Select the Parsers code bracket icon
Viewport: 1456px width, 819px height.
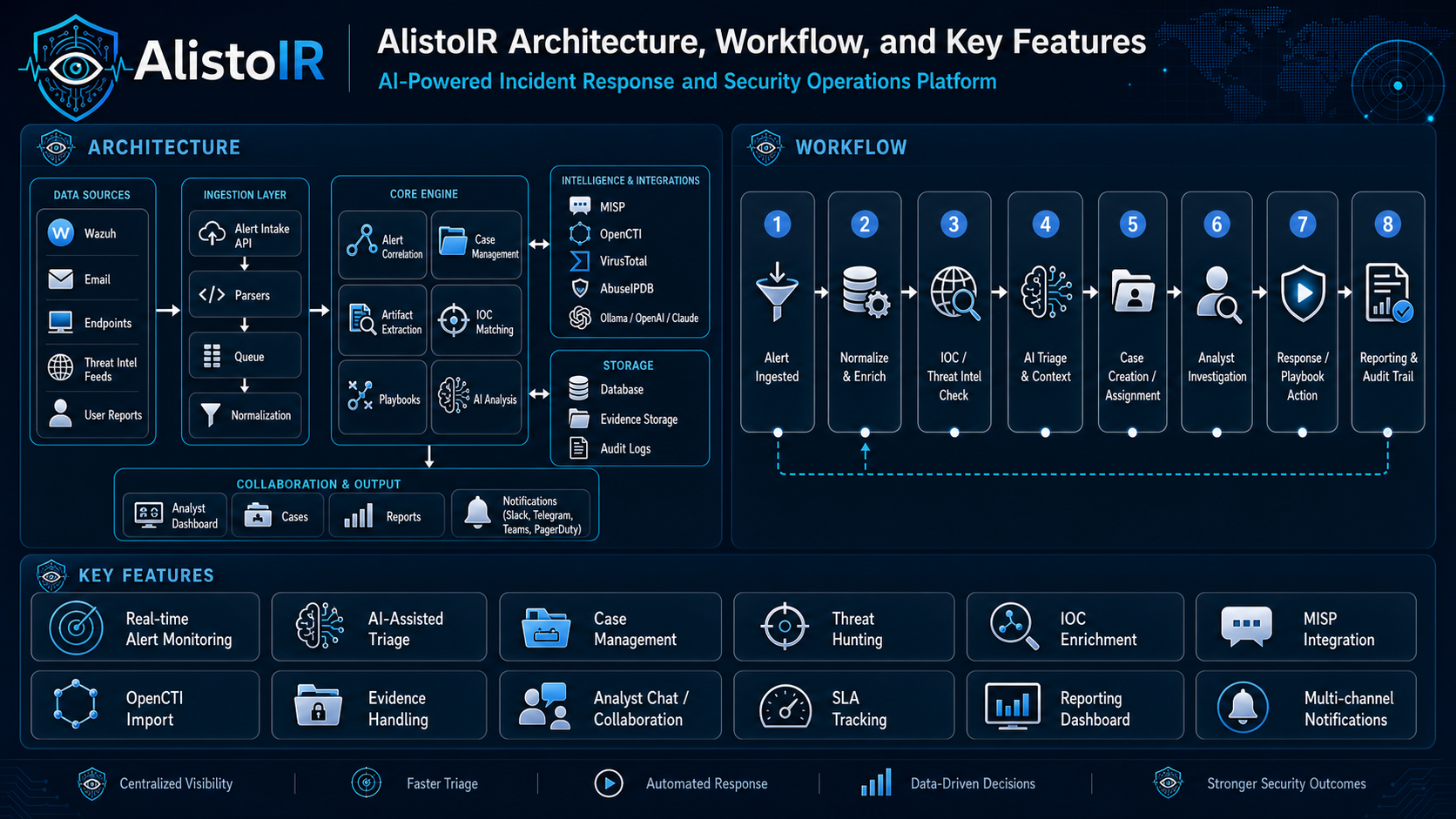(212, 295)
